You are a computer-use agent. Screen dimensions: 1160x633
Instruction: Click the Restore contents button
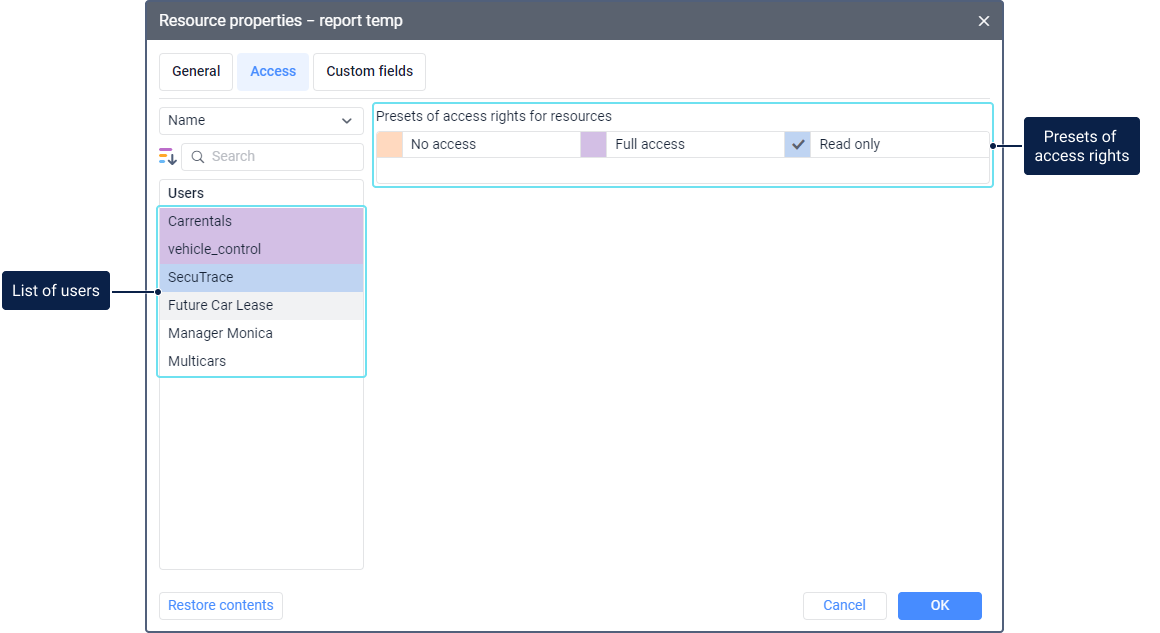pyautogui.click(x=221, y=606)
